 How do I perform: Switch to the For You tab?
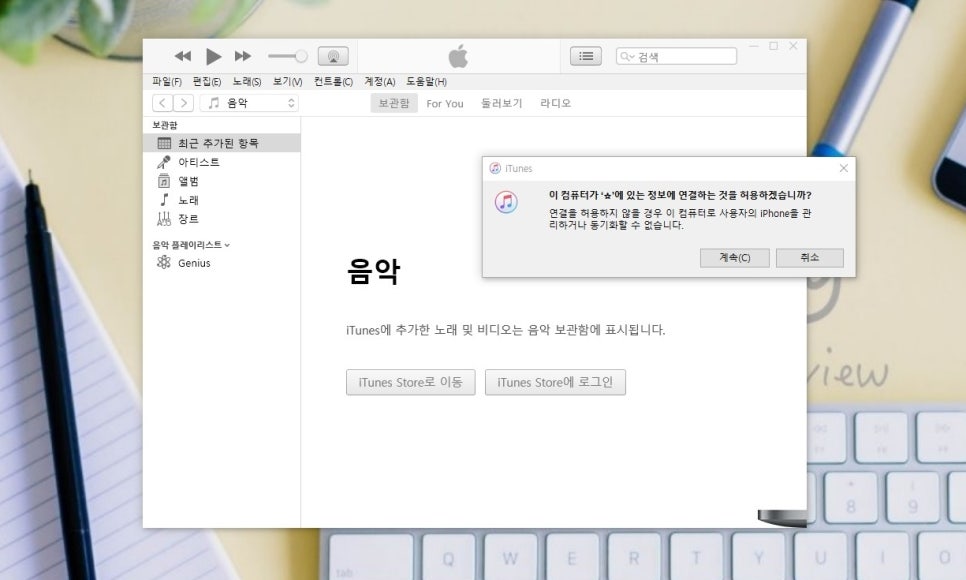(445, 104)
